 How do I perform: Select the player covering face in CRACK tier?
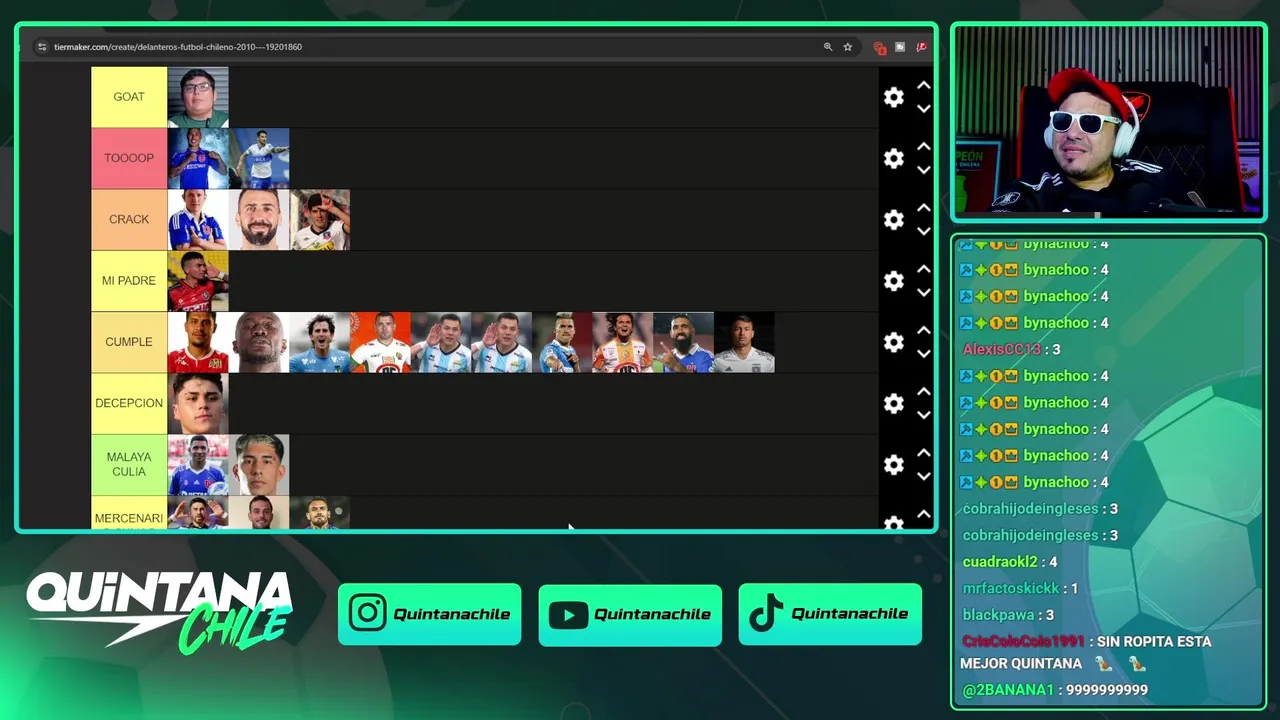click(x=320, y=219)
